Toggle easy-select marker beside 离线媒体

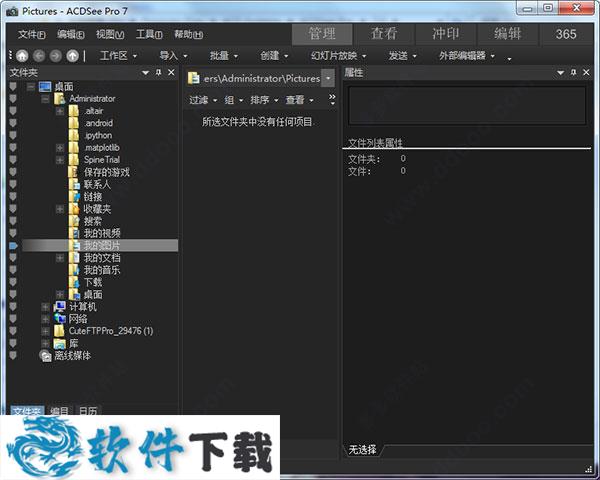point(13,356)
